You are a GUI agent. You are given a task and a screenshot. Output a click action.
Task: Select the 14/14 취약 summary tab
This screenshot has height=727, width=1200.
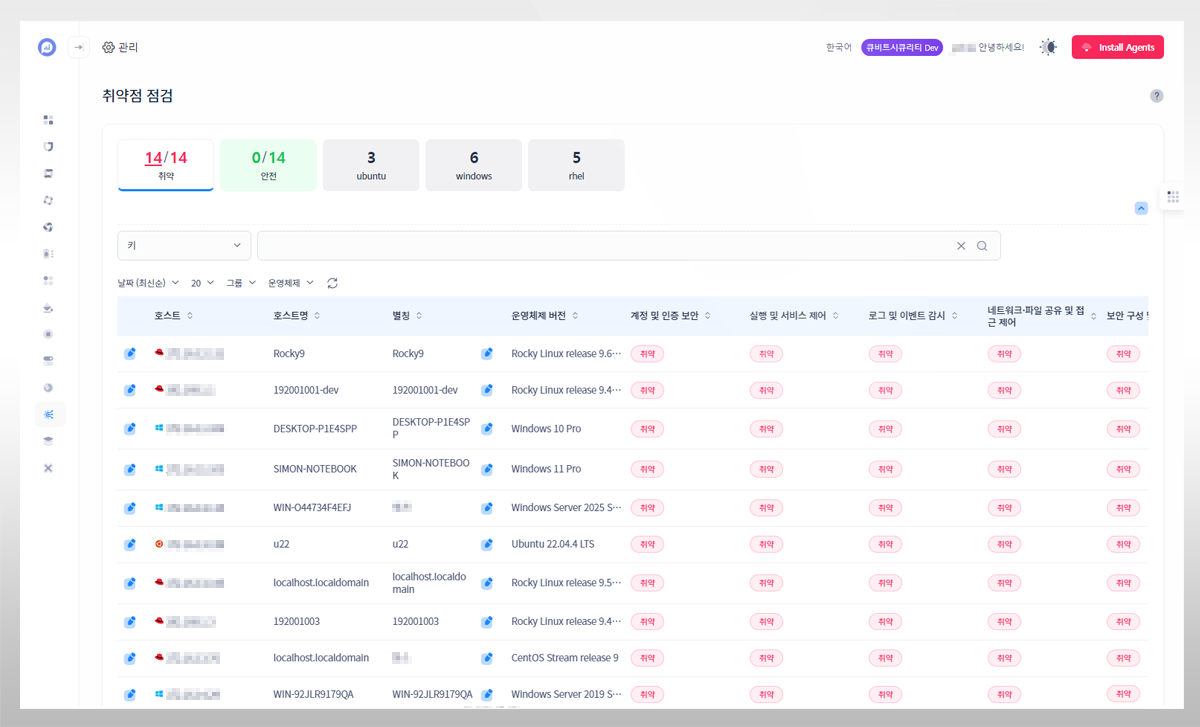pos(165,165)
